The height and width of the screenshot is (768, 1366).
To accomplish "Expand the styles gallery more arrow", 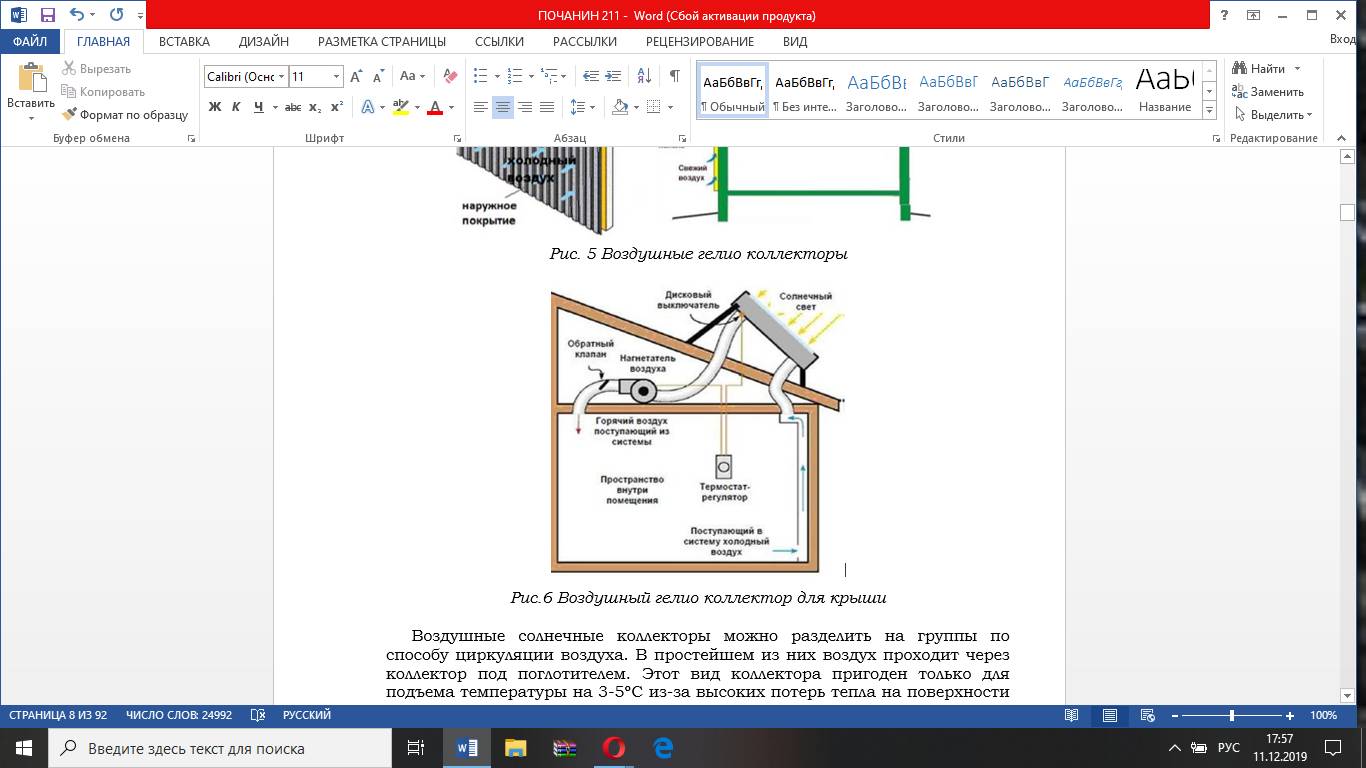I will point(1209,111).
